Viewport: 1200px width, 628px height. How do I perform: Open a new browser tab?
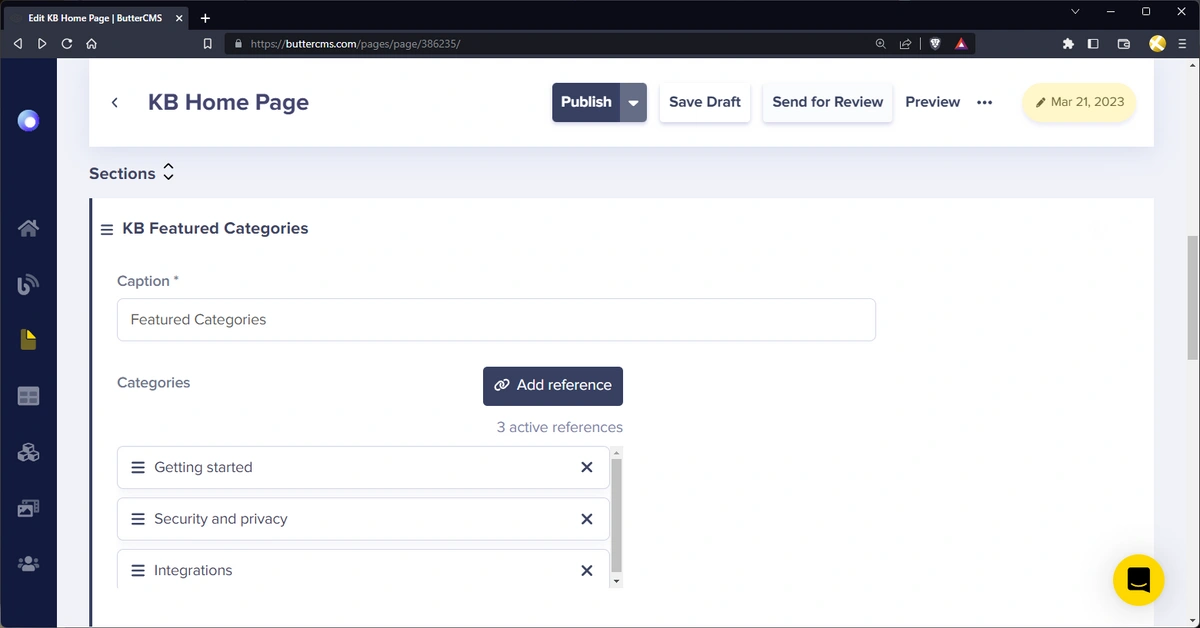[x=205, y=18]
